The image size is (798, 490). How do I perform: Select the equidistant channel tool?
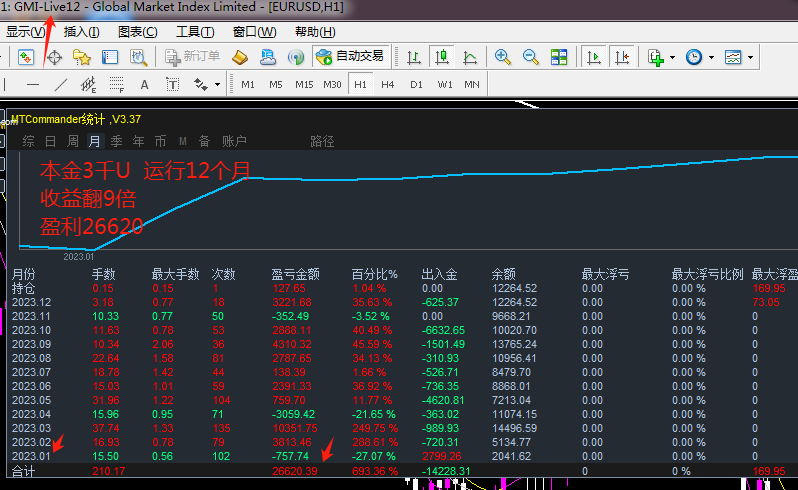point(88,84)
